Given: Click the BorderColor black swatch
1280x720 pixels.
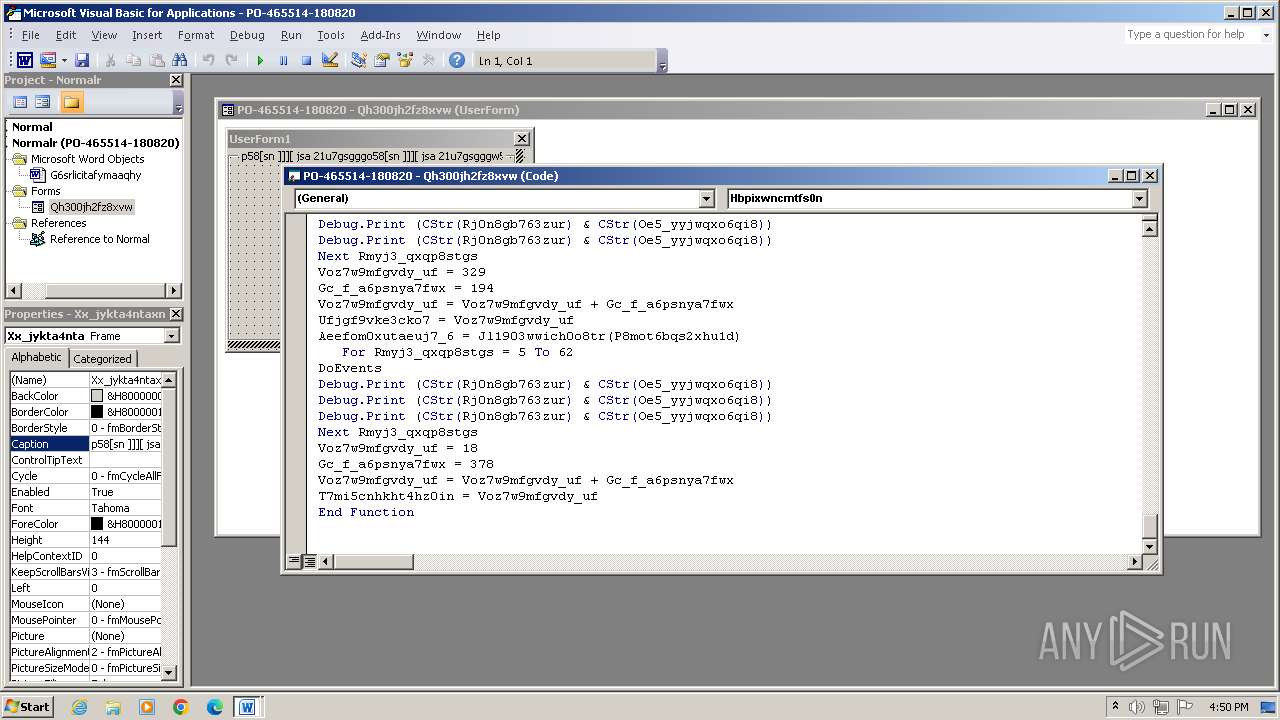Looking at the screenshot, I should [97, 412].
